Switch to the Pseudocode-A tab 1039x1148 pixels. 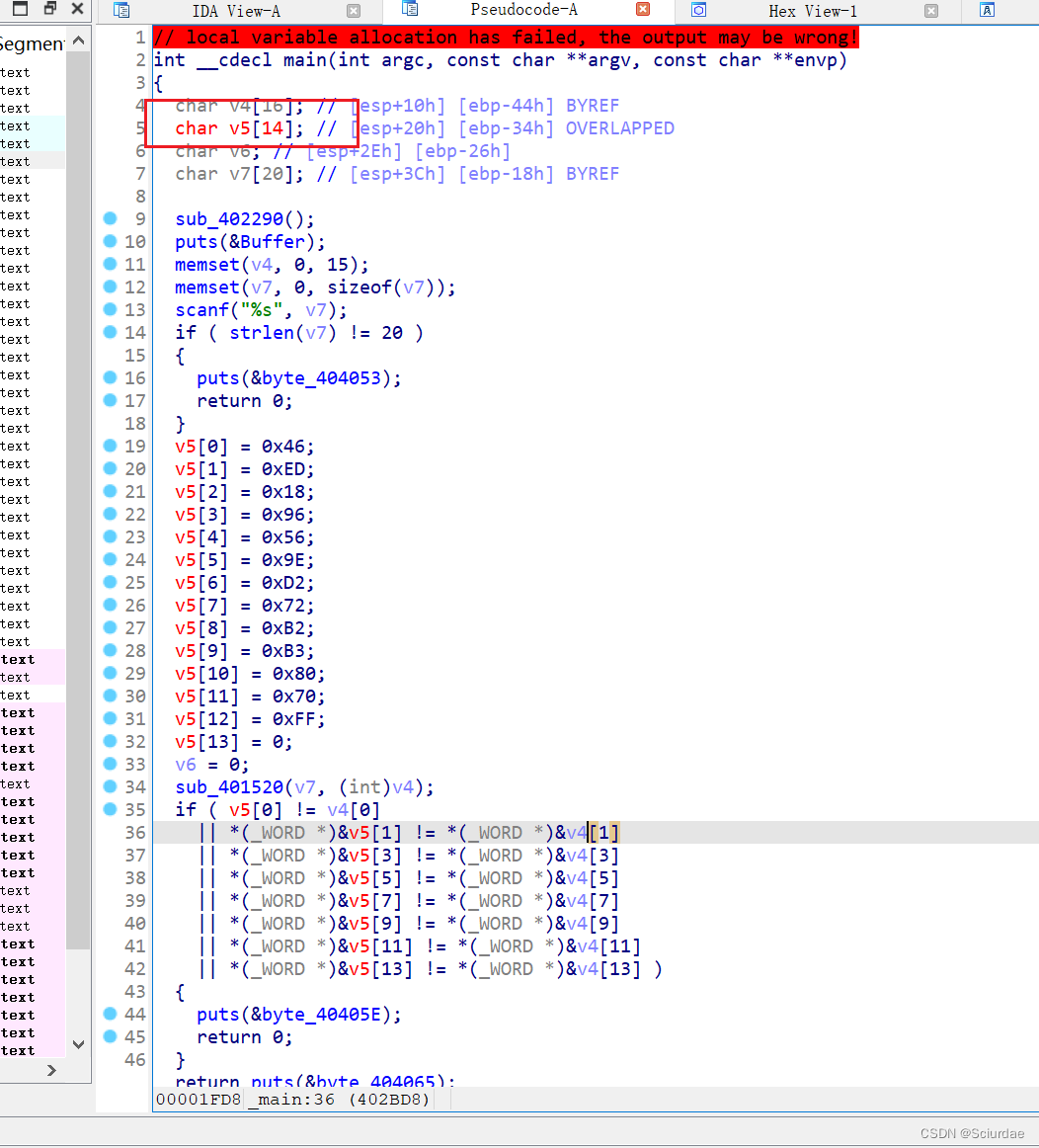click(523, 10)
